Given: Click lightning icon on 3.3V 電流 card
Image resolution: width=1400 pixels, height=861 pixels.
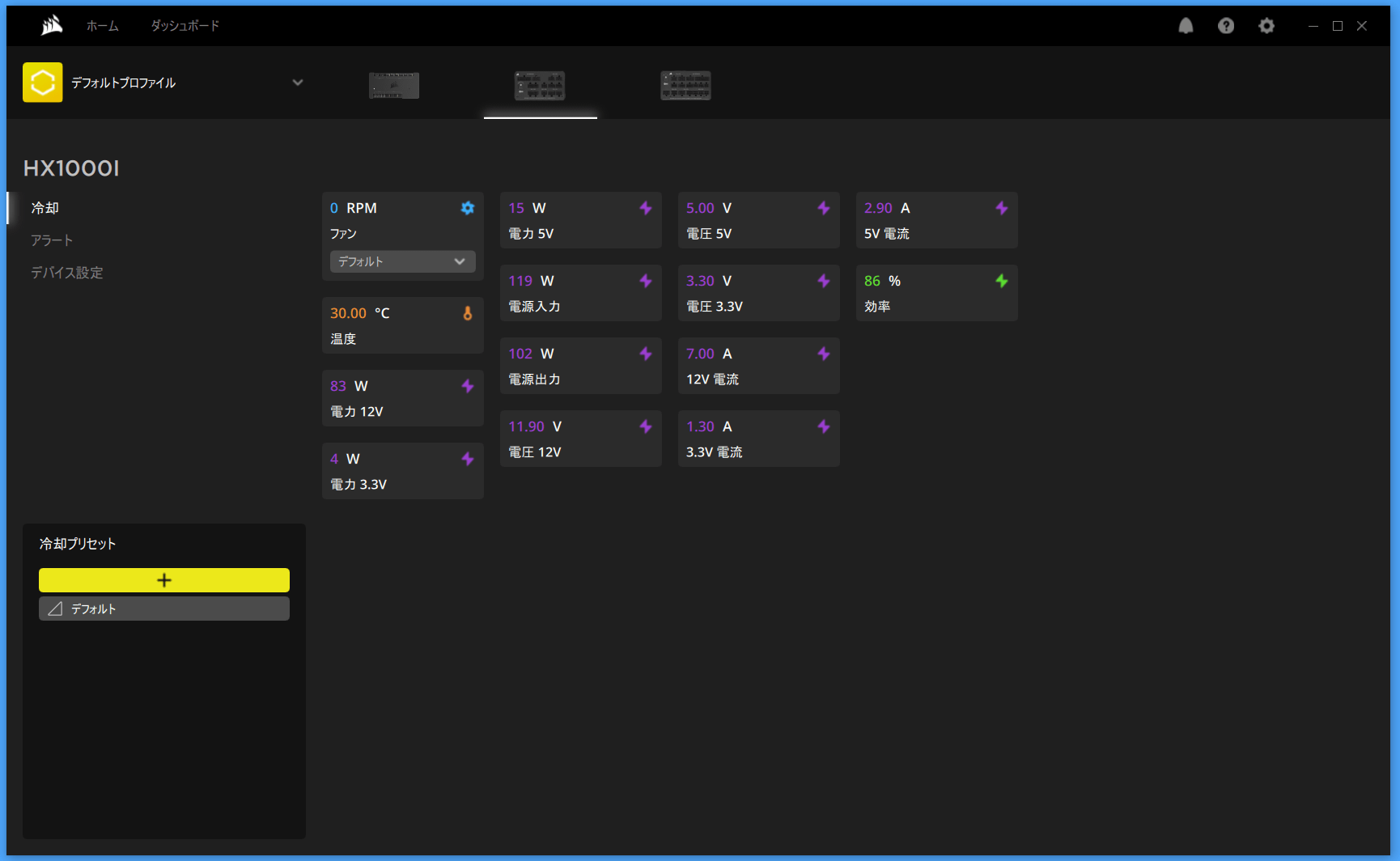Looking at the screenshot, I should [824, 426].
